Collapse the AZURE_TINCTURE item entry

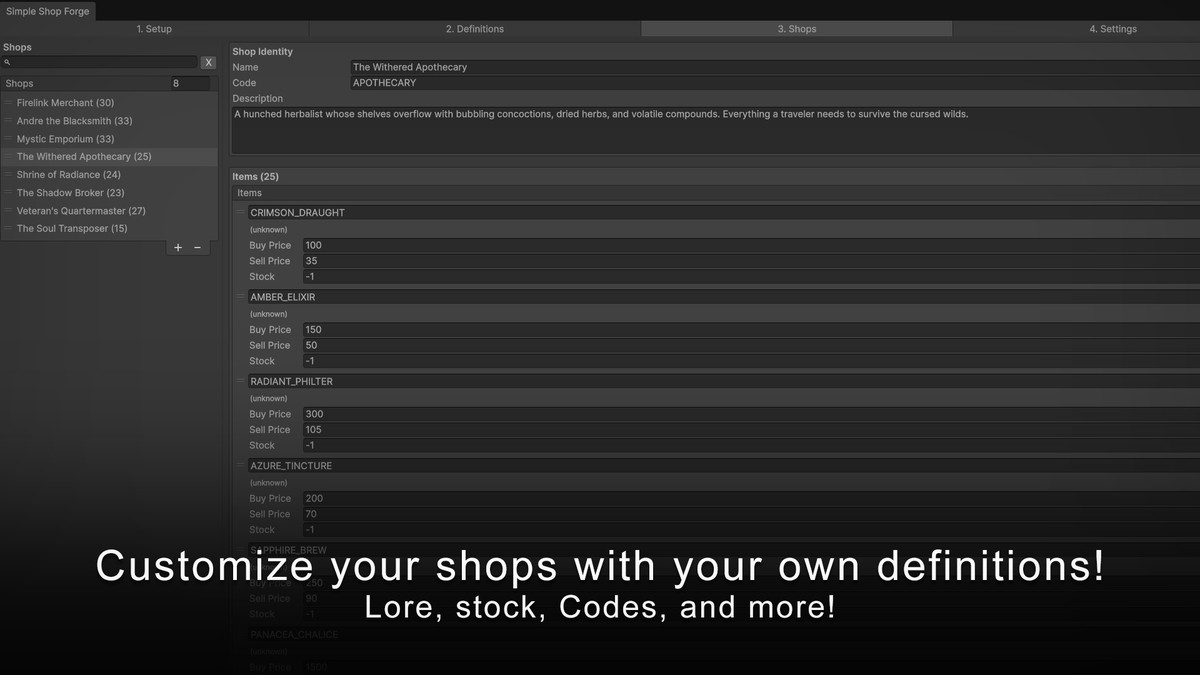(239, 465)
